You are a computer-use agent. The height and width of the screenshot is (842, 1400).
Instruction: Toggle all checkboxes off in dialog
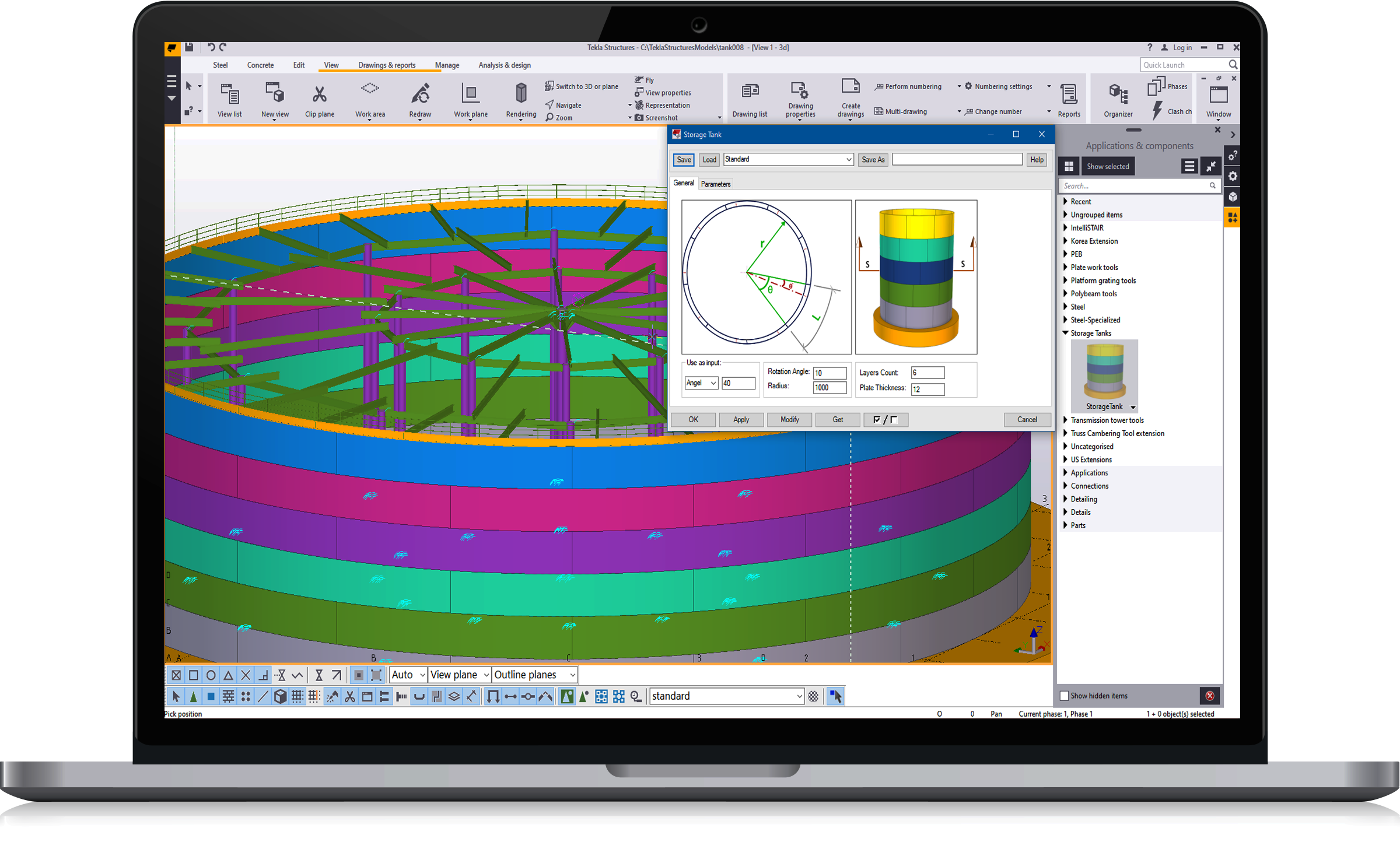coord(894,420)
